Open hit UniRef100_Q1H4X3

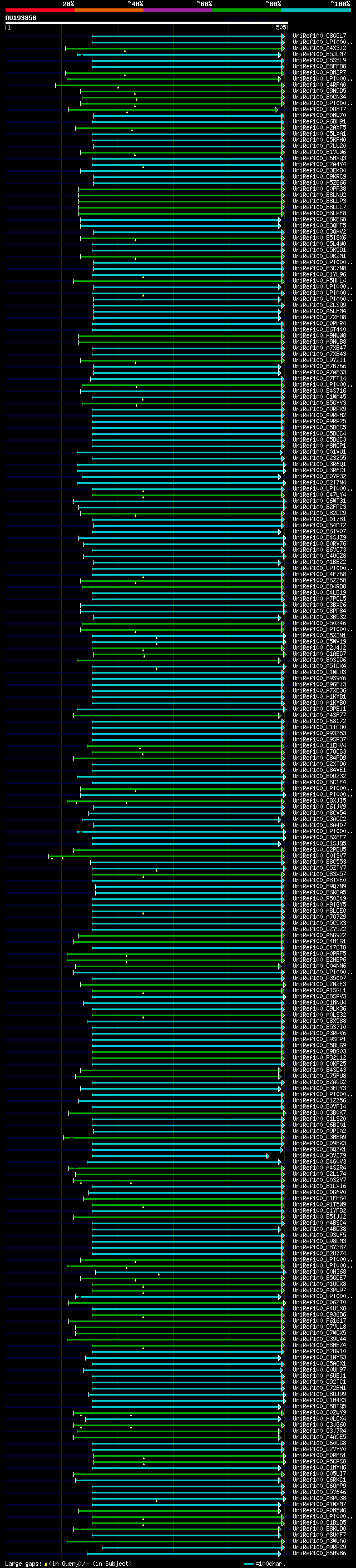pos(319,1400)
